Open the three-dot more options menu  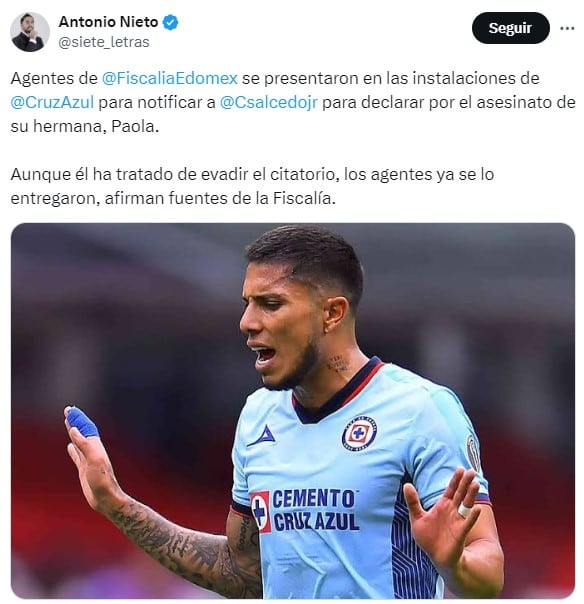click(567, 28)
